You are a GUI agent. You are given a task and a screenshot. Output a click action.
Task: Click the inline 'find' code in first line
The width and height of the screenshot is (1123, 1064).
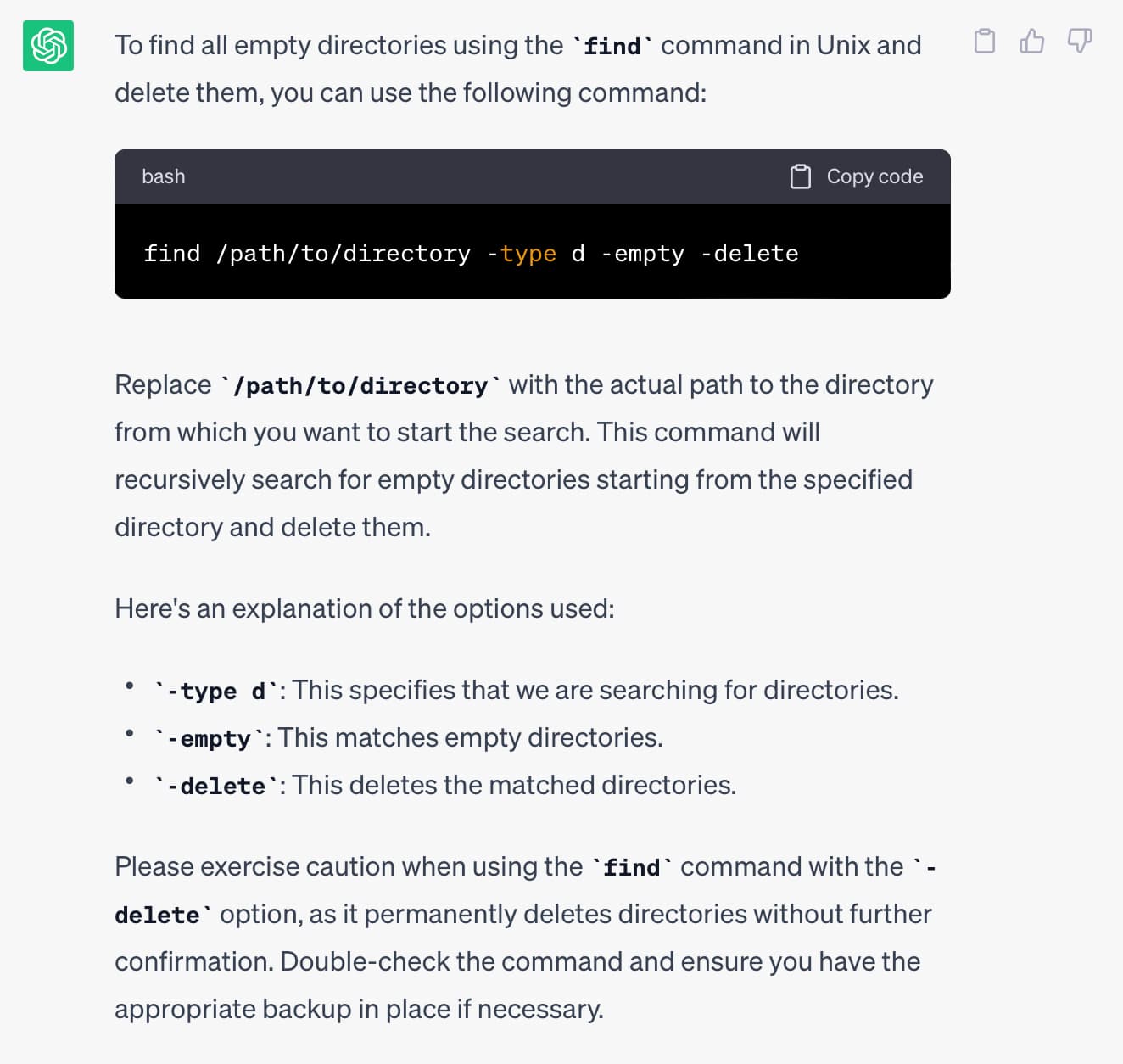click(612, 46)
